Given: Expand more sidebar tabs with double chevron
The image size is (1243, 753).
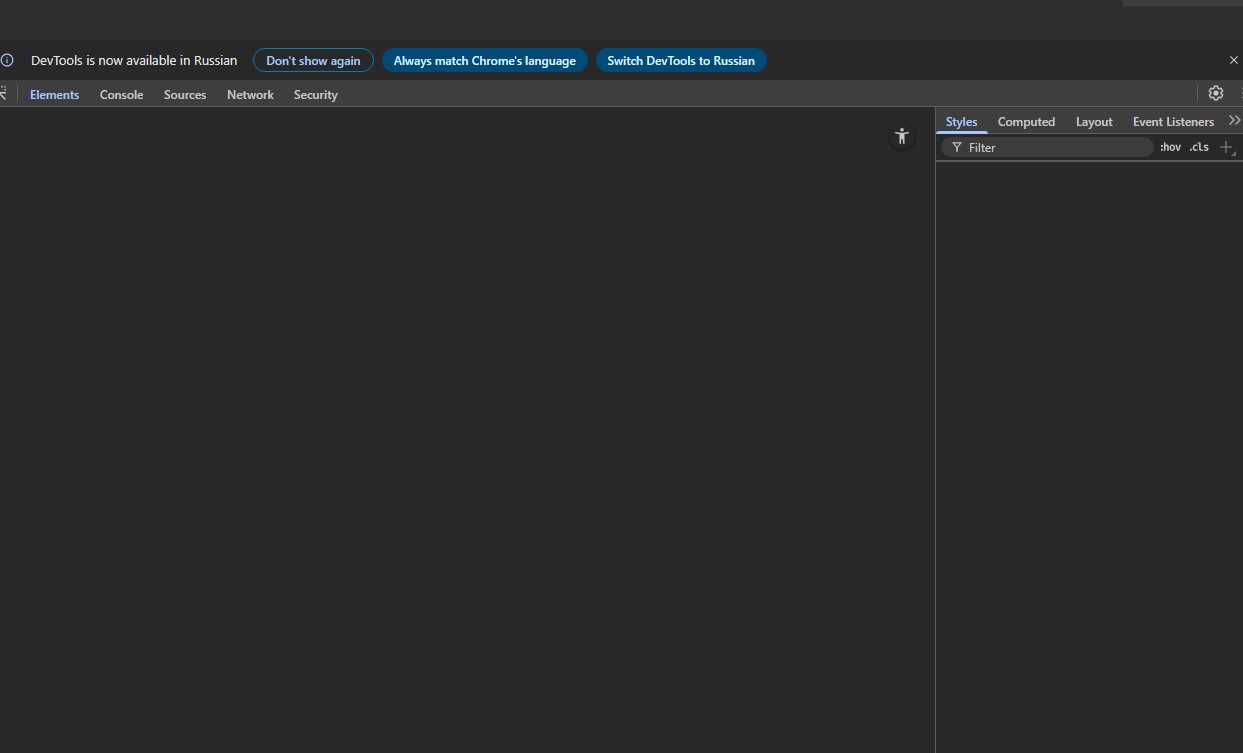Looking at the screenshot, I should (x=1234, y=121).
